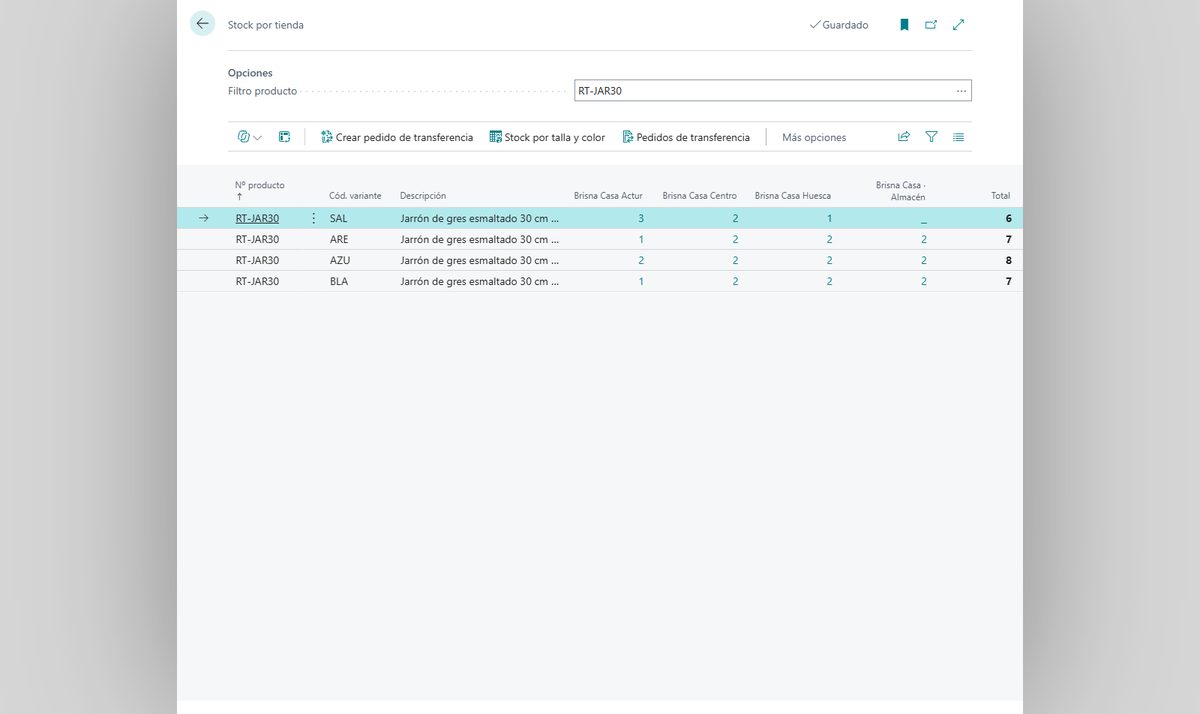Select the row arrow indicator for the SAL row
The image size is (1200, 714).
coord(204,218)
